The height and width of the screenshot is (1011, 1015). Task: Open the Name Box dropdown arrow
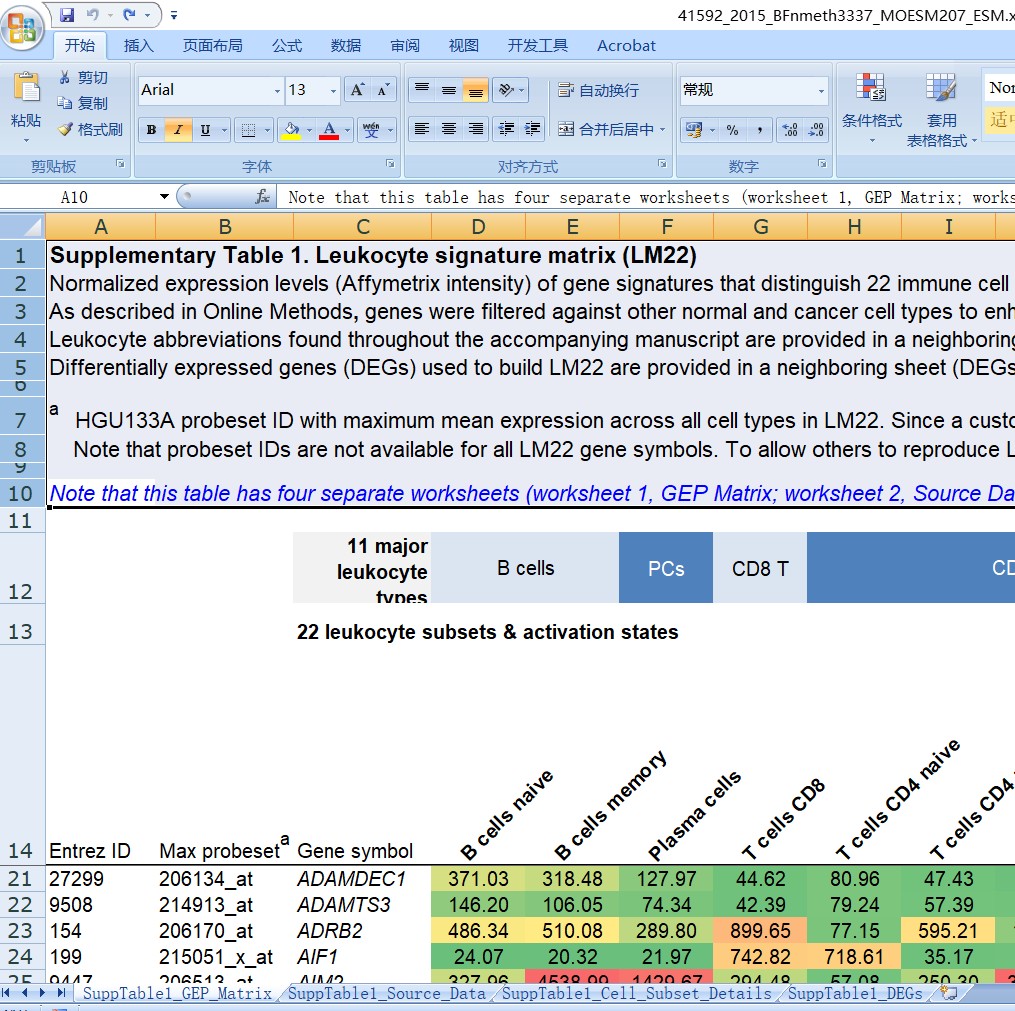[164, 197]
